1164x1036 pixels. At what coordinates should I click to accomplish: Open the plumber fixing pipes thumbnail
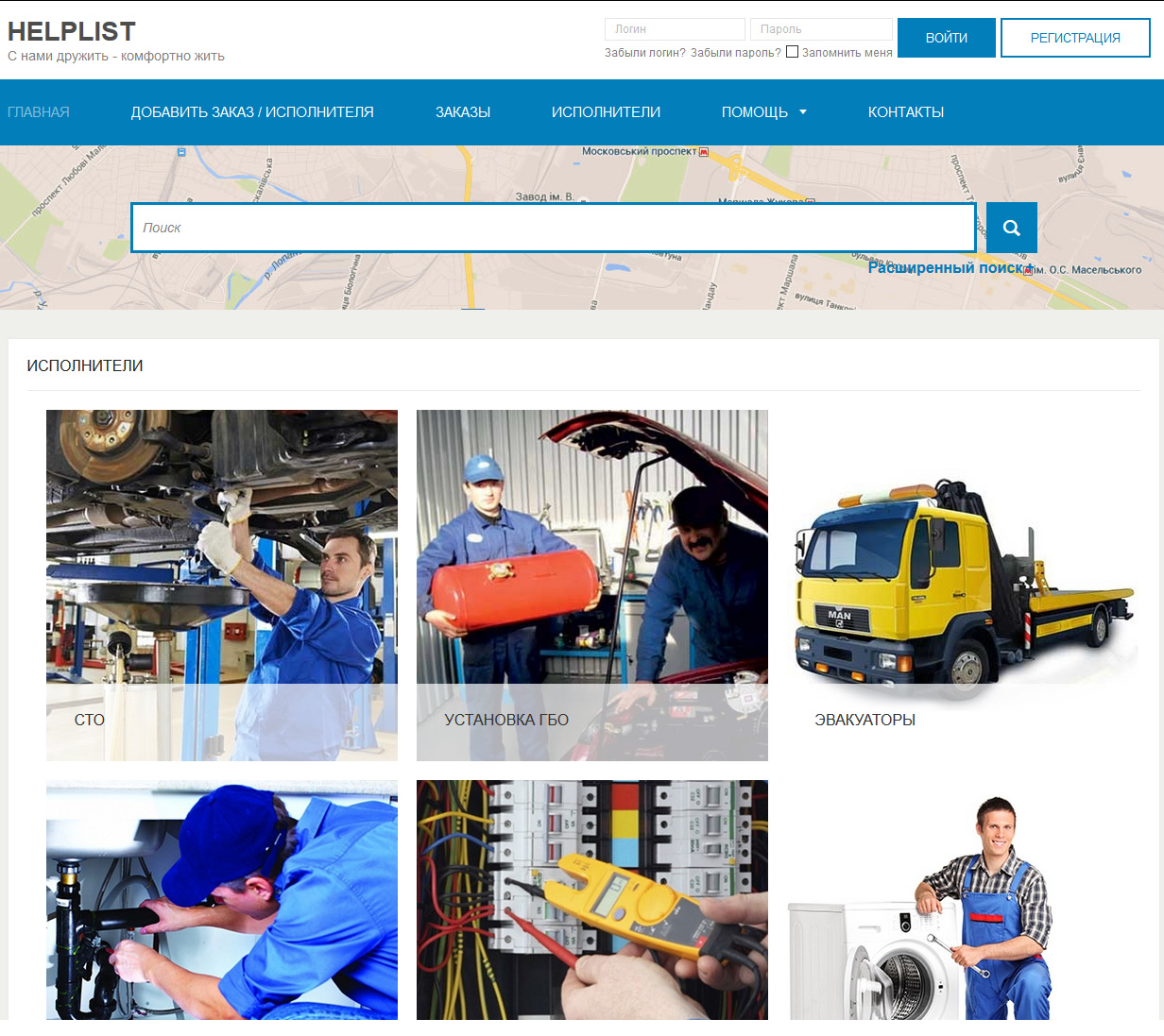tap(222, 900)
